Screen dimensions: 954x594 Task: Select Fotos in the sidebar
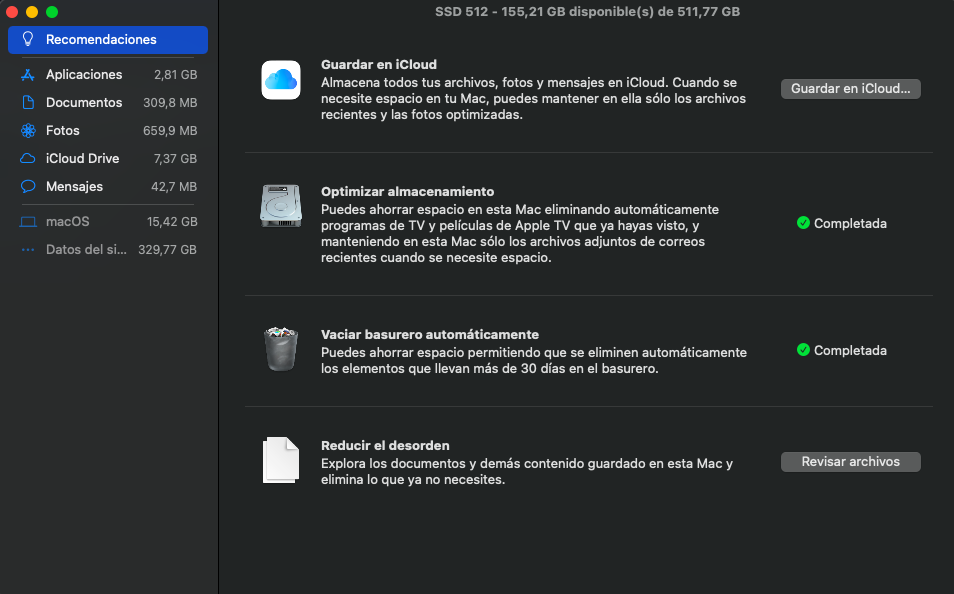tap(108, 130)
